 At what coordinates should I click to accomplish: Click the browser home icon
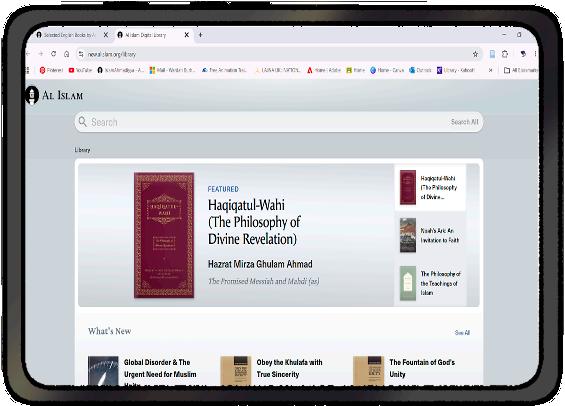point(67,54)
